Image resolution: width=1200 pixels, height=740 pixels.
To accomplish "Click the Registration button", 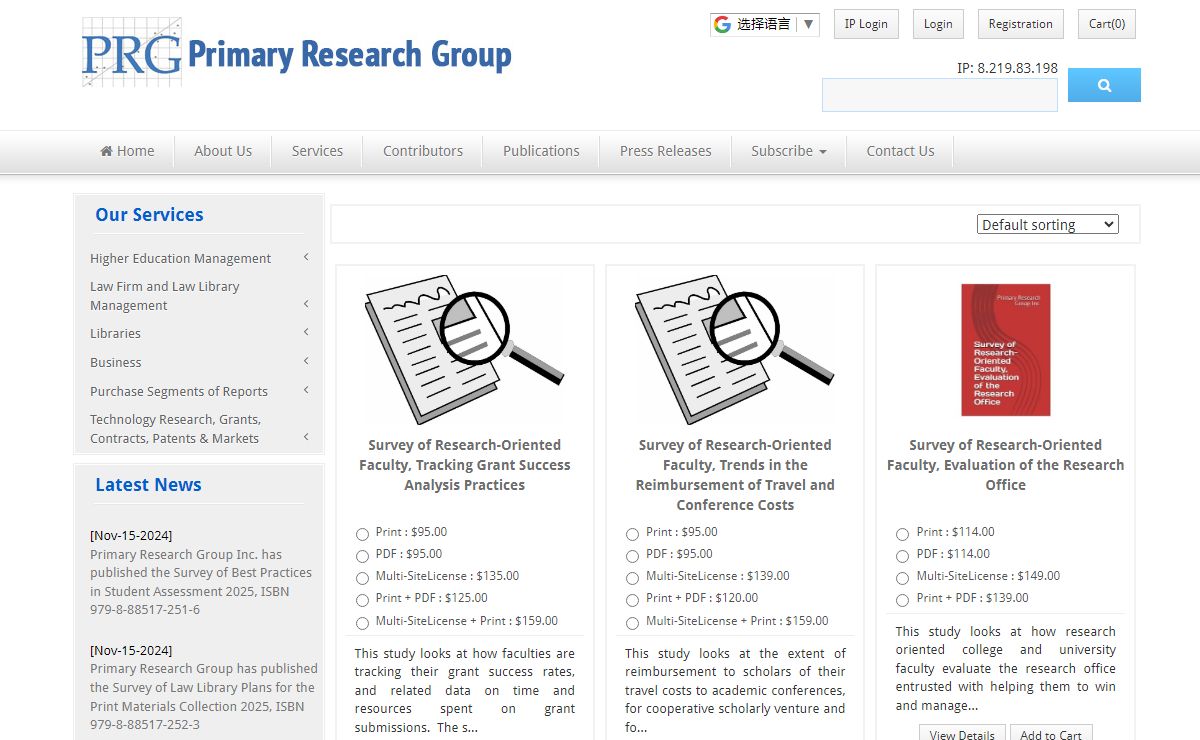I will pos(1020,24).
